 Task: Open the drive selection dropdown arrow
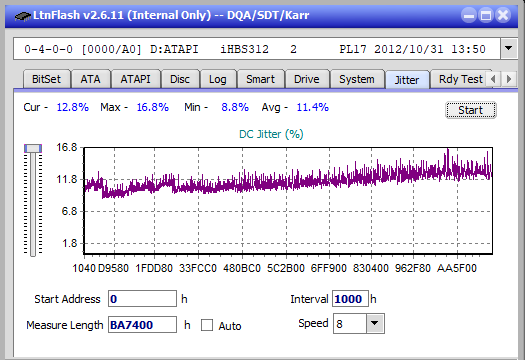pyautogui.click(x=509, y=49)
